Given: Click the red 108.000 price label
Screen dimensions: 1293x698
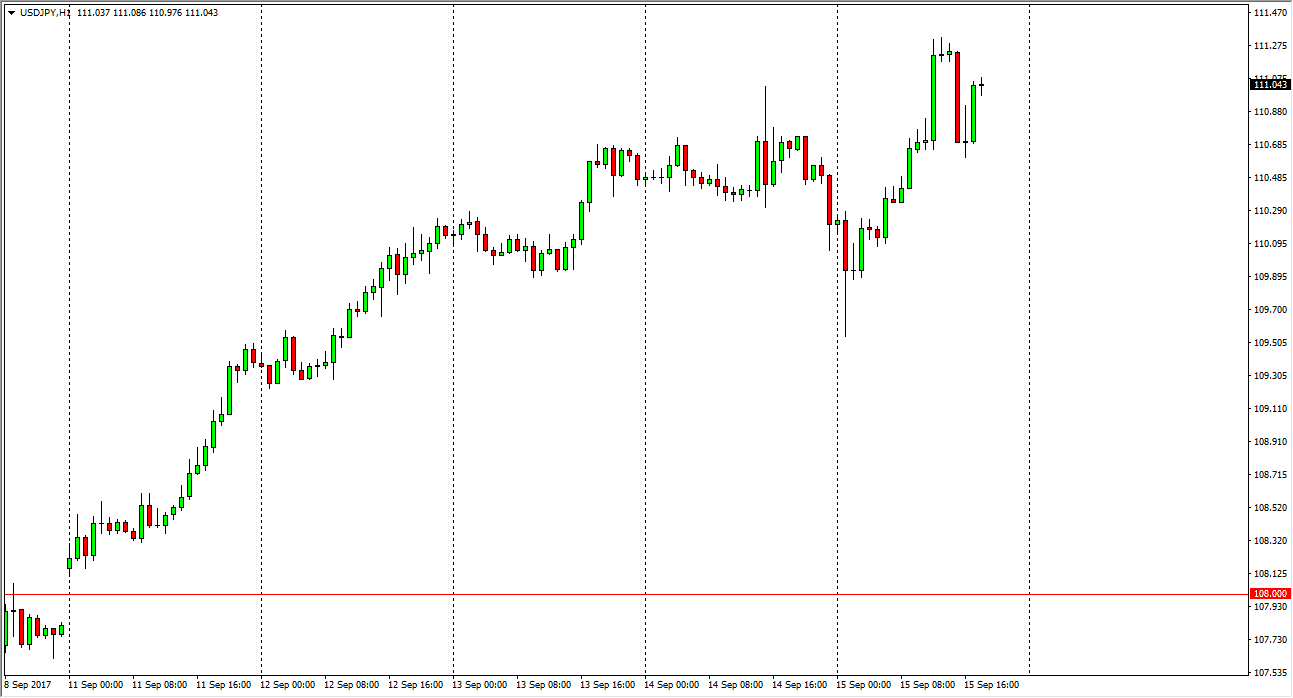Looking at the screenshot, I should click(x=1270, y=594).
